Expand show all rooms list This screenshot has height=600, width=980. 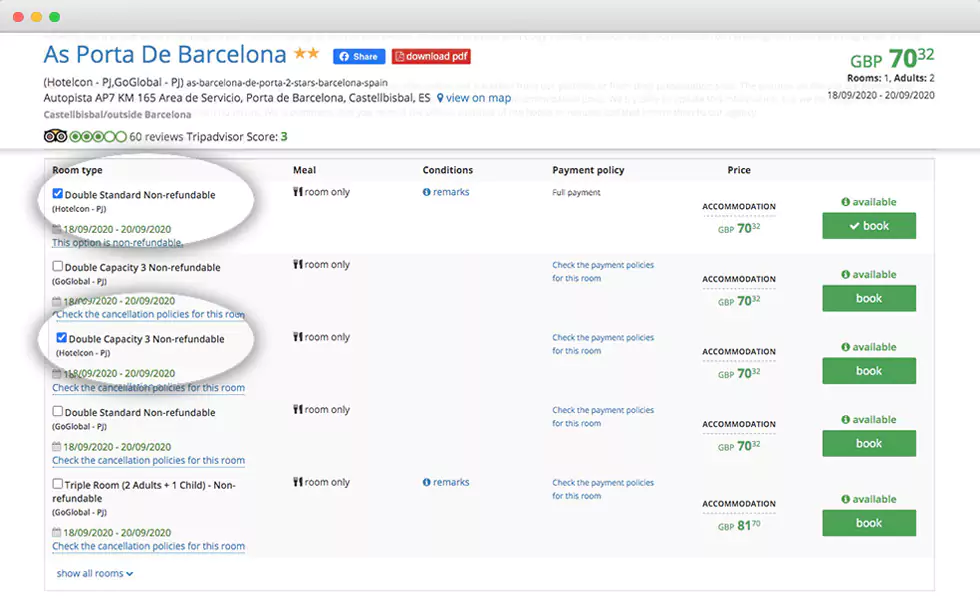pyautogui.click(x=95, y=574)
